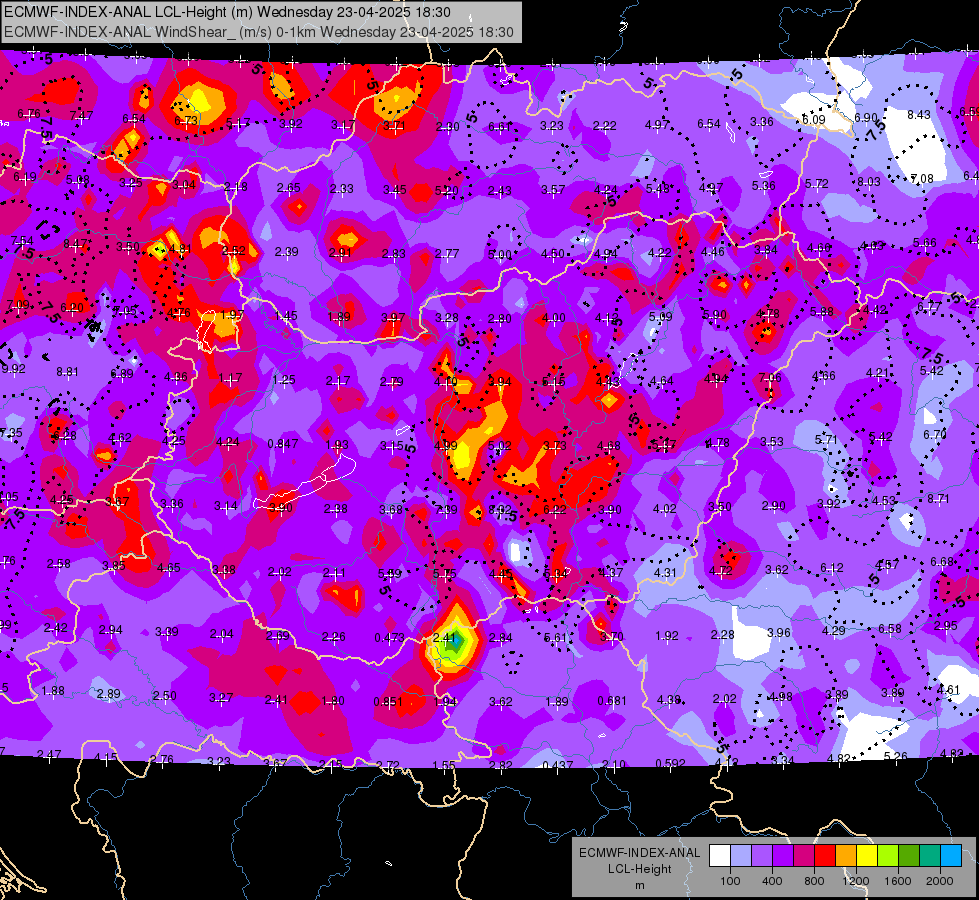Click the yellow swatch in the legend
The image size is (979, 900).
[x=867, y=856]
